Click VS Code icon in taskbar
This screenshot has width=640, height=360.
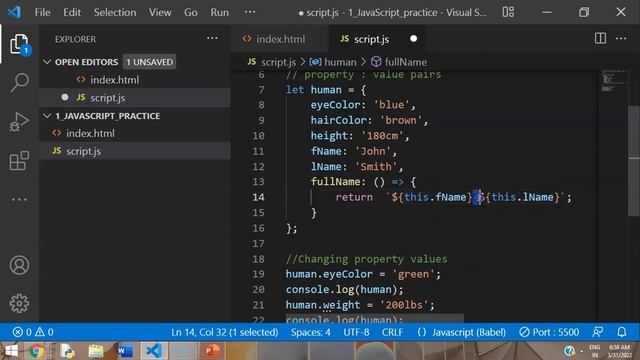[154, 351]
